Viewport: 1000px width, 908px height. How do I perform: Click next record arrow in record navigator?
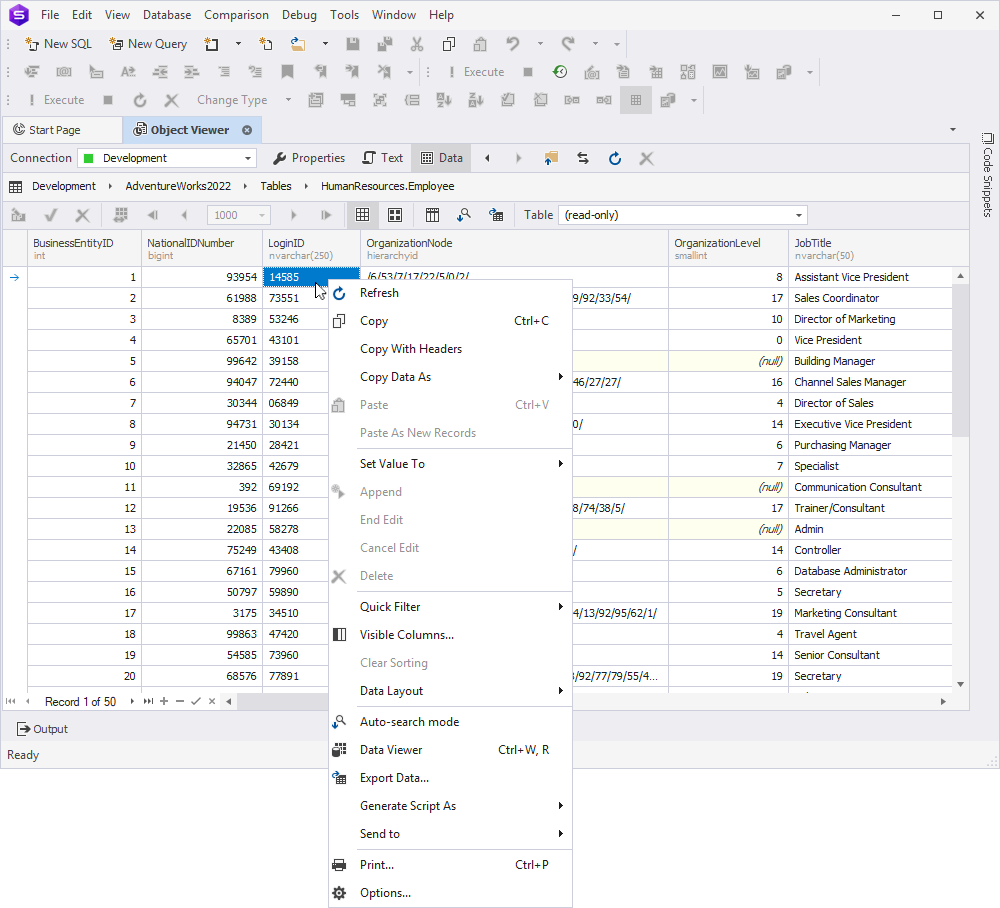click(x=132, y=701)
